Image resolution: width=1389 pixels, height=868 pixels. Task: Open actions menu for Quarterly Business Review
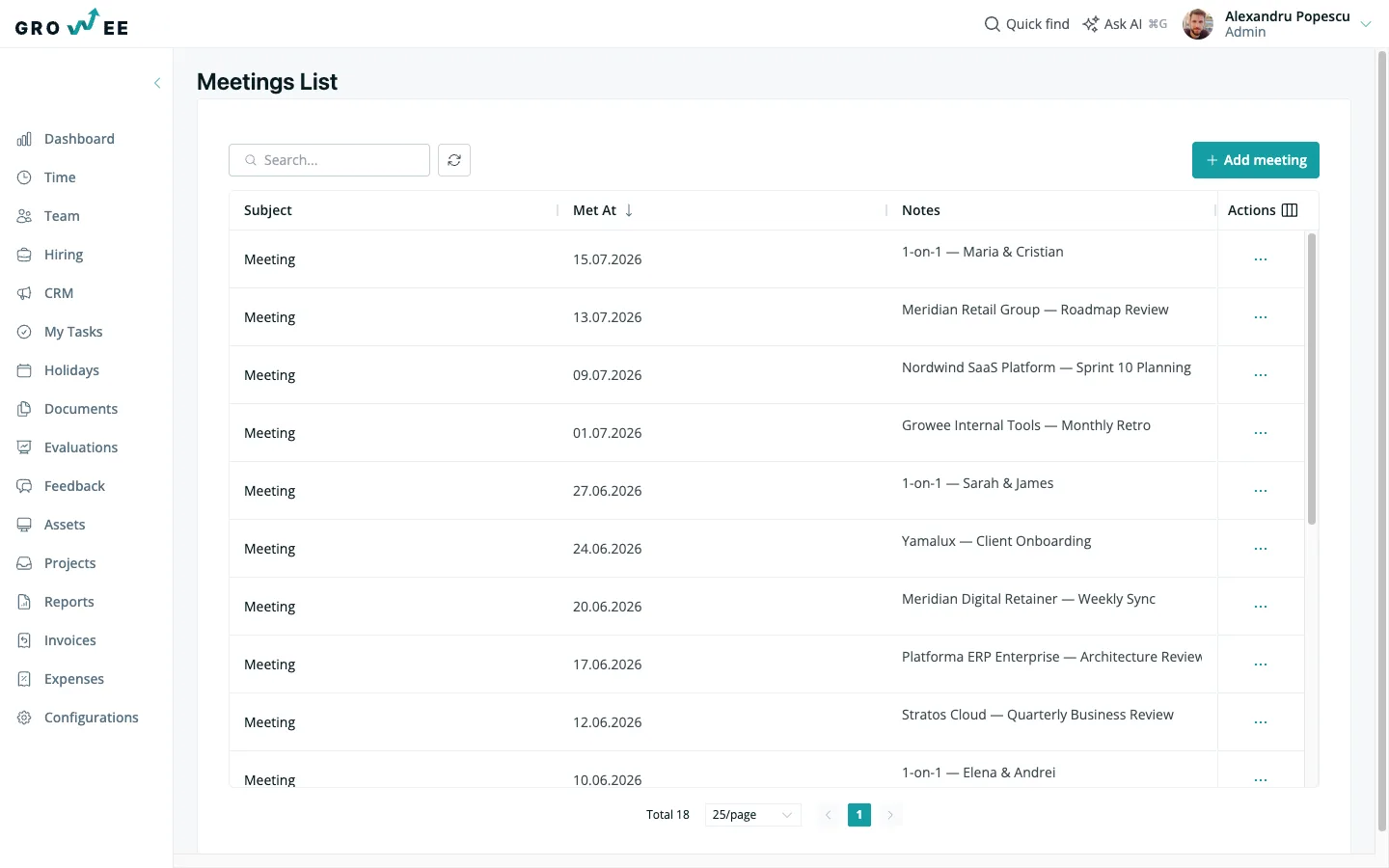[1261, 722]
